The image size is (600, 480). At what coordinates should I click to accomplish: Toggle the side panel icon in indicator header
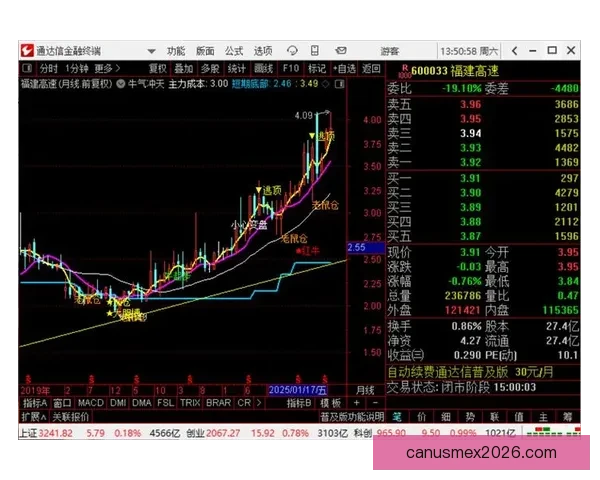coord(339,84)
